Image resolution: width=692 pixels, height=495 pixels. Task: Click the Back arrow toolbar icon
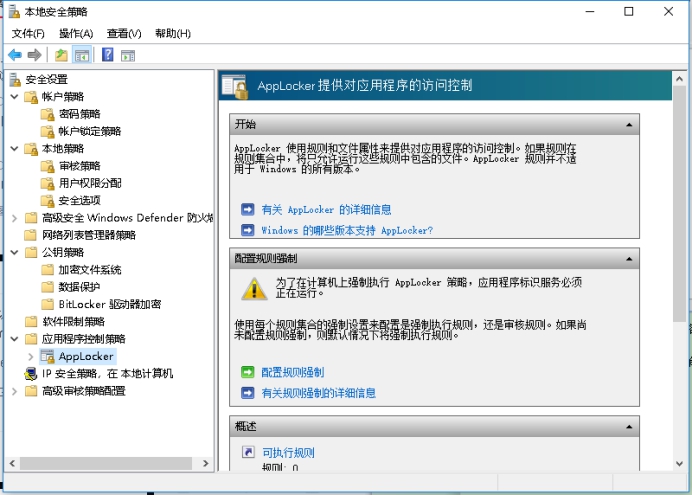click(x=15, y=55)
